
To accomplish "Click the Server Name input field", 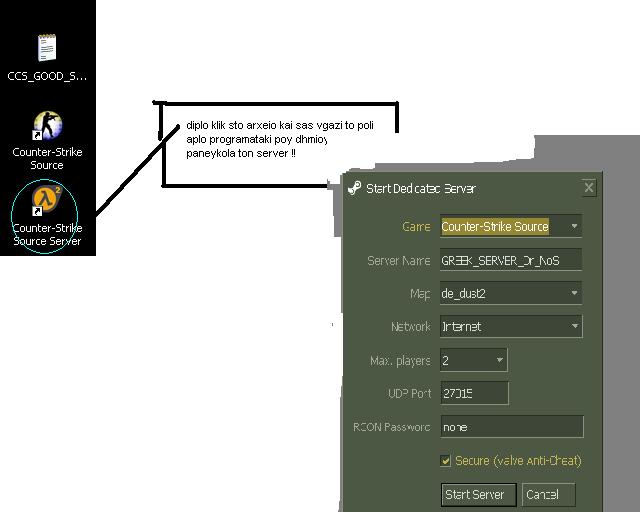I will pyautogui.click(x=511, y=260).
